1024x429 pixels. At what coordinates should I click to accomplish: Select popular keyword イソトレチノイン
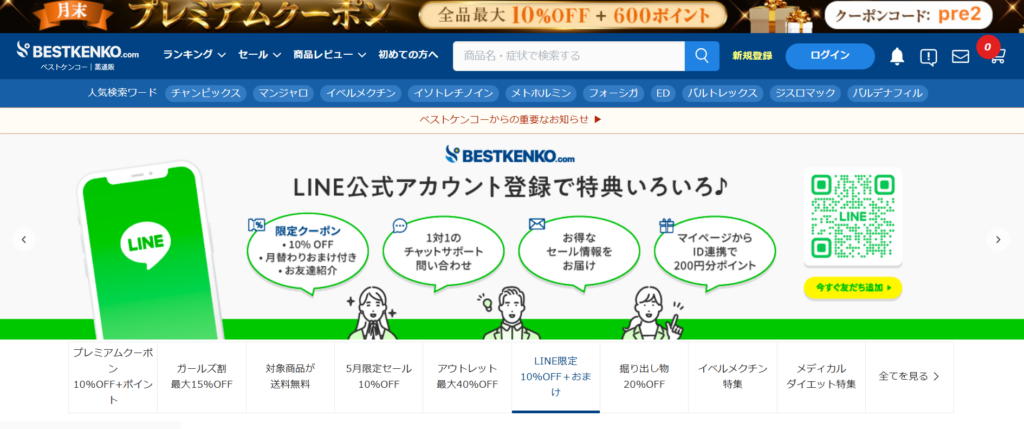pos(453,93)
